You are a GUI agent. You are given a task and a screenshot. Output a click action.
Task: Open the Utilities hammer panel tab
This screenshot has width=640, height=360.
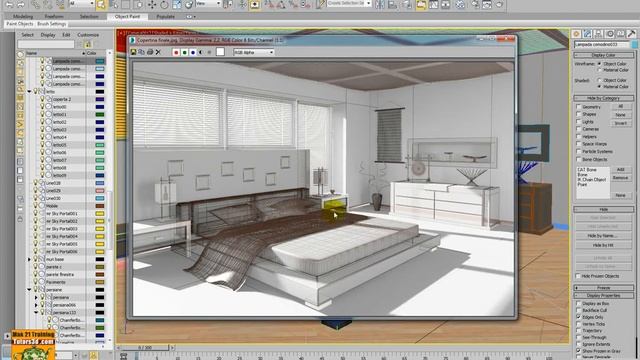(x=631, y=34)
